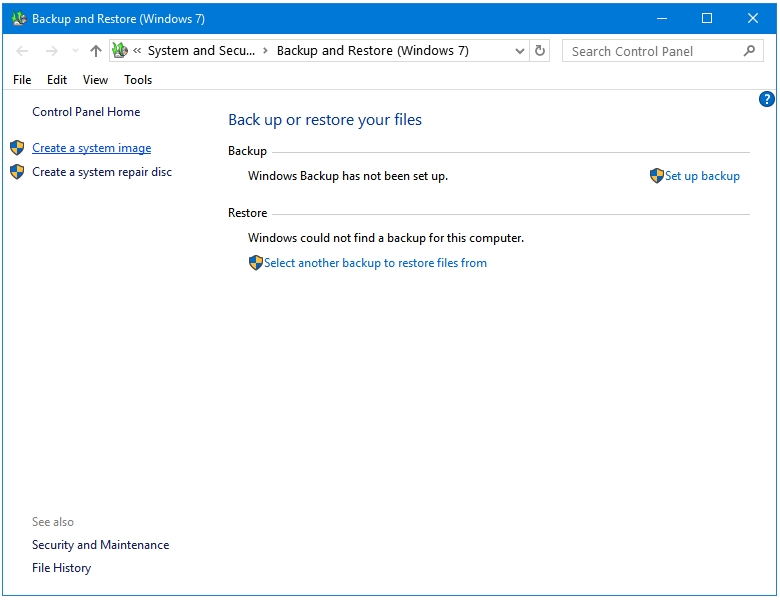This screenshot has height=601, width=780.
Task: Expand the address bar breadcrumb chevrons
Action: coord(137,51)
